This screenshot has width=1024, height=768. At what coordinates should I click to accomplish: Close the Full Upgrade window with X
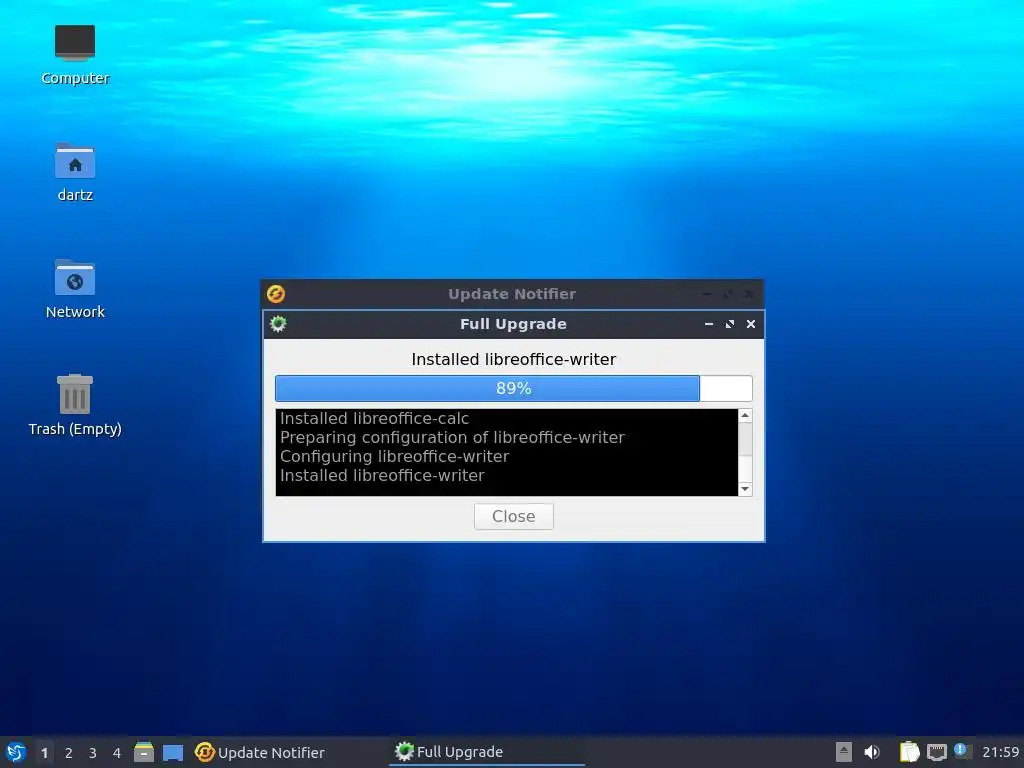751,324
